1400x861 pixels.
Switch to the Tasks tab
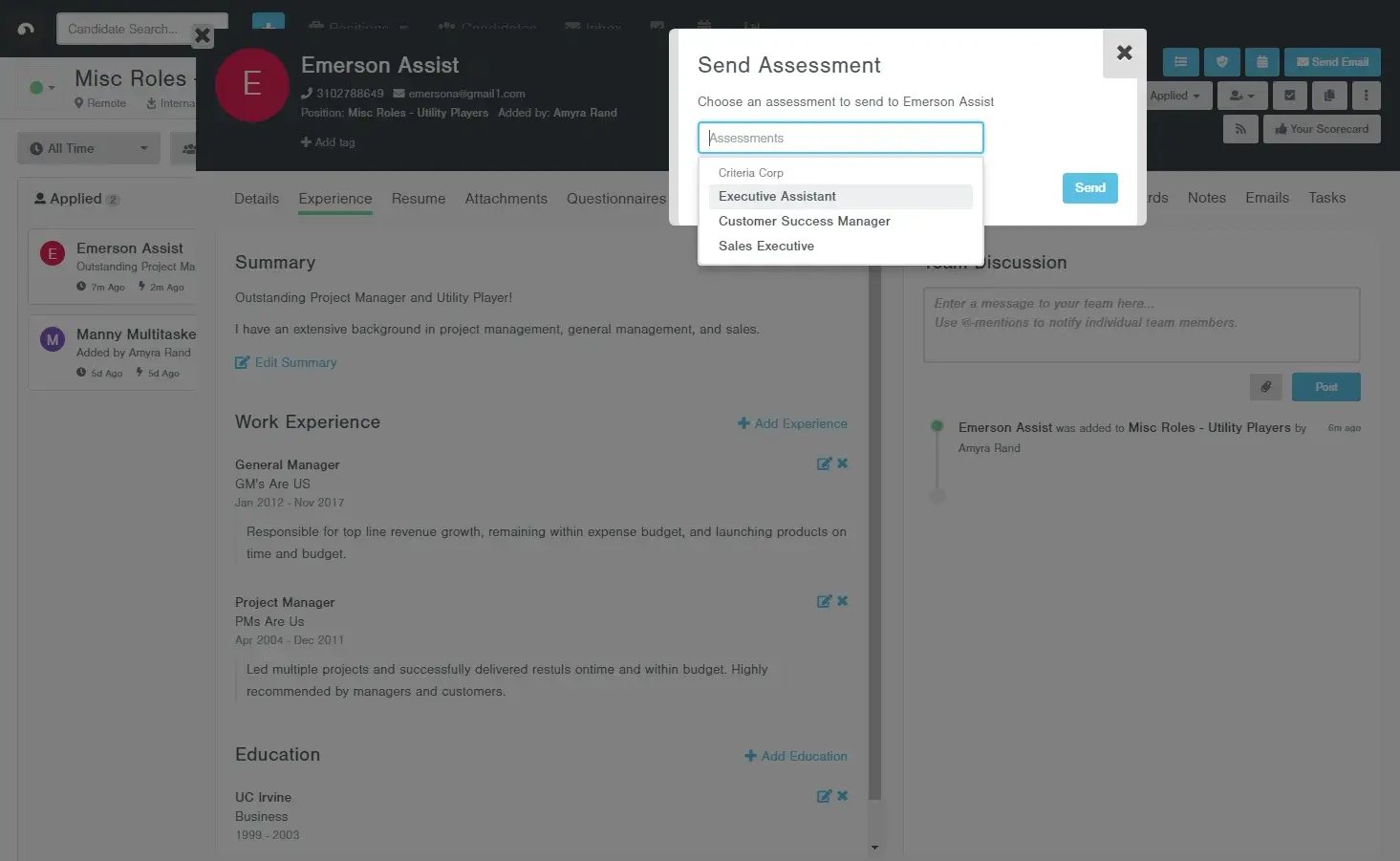[x=1327, y=198]
